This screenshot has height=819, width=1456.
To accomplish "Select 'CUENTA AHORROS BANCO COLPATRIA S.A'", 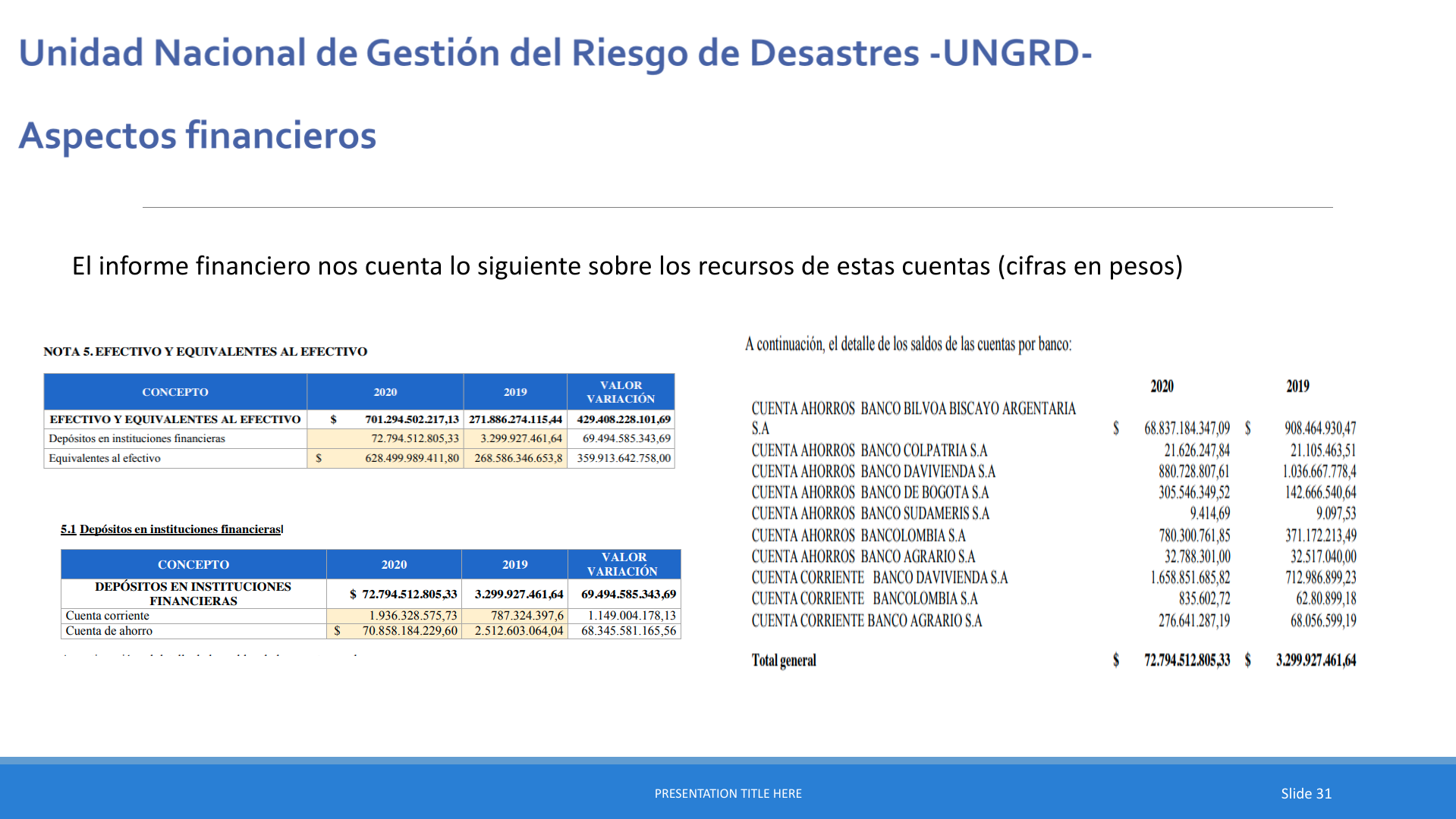I will pyautogui.click(x=870, y=450).
